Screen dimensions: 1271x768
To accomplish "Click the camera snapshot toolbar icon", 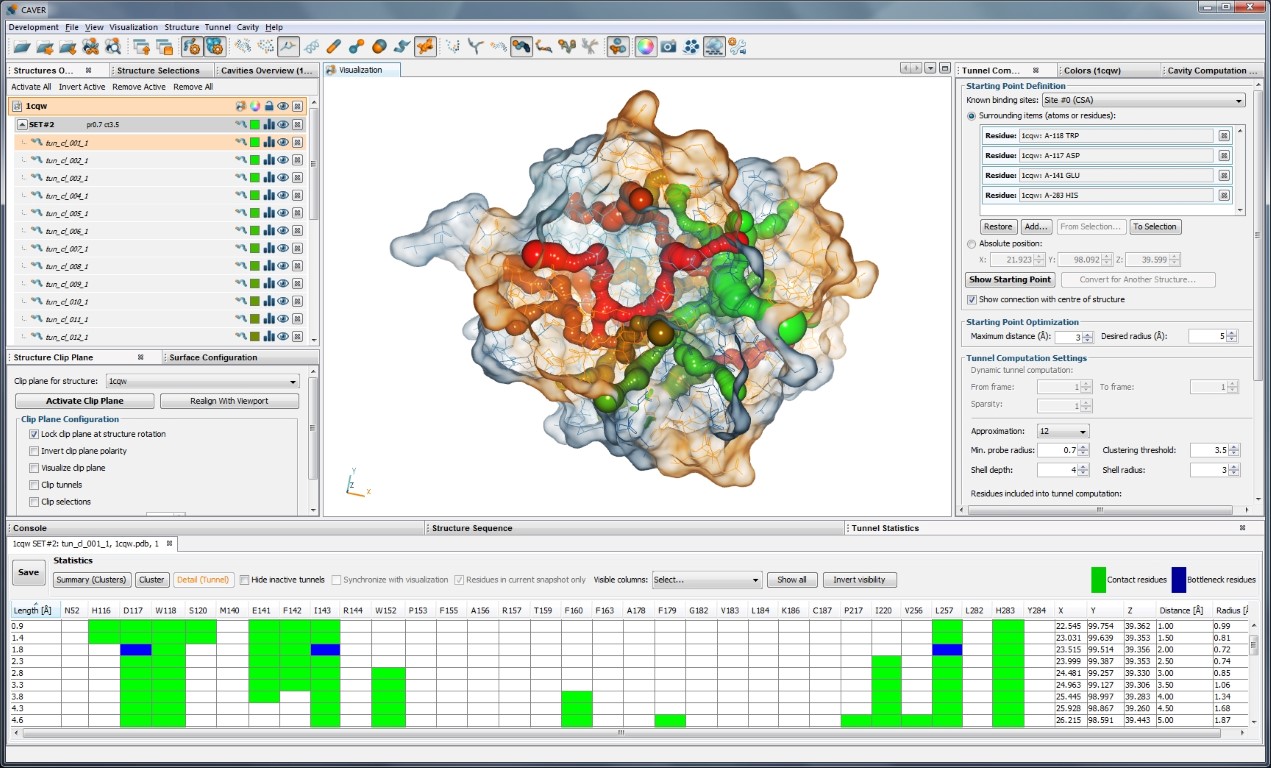I will 667,46.
